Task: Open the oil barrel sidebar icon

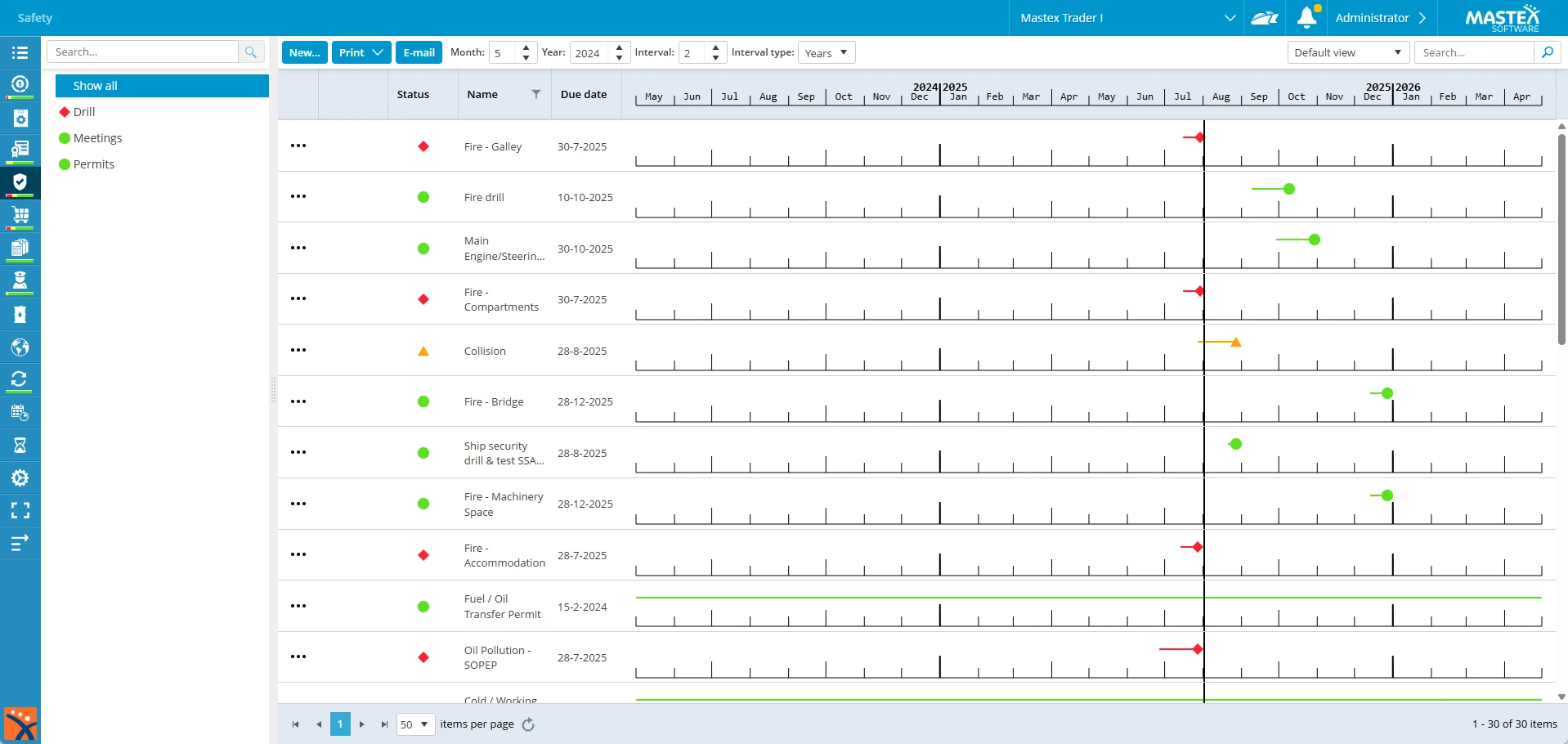Action: (x=20, y=314)
